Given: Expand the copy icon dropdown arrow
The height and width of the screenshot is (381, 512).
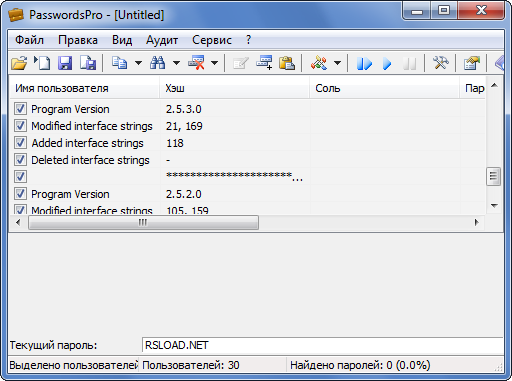Looking at the screenshot, I should (x=138, y=63).
